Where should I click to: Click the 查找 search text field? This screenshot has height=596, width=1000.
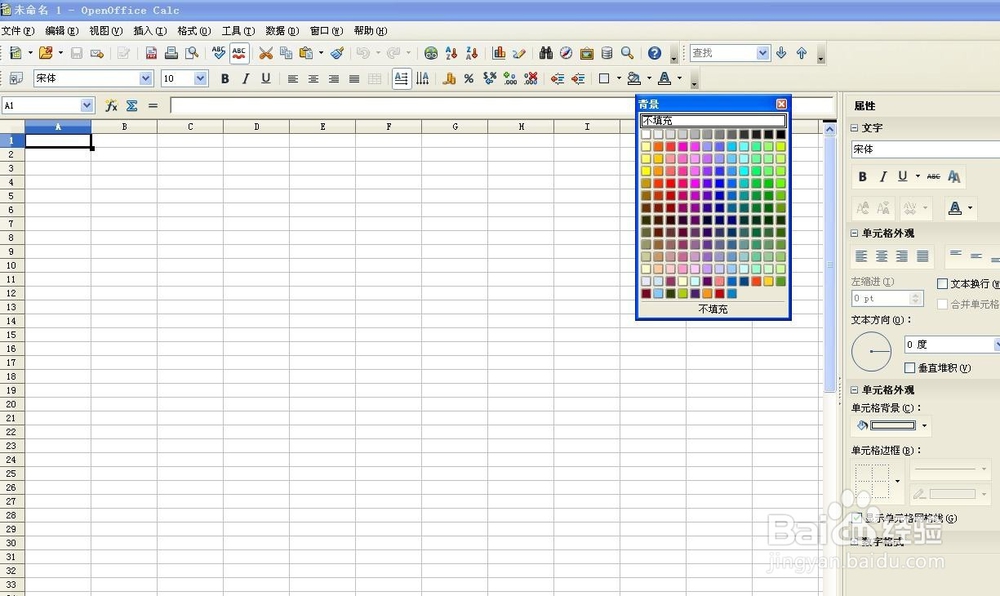click(723, 53)
